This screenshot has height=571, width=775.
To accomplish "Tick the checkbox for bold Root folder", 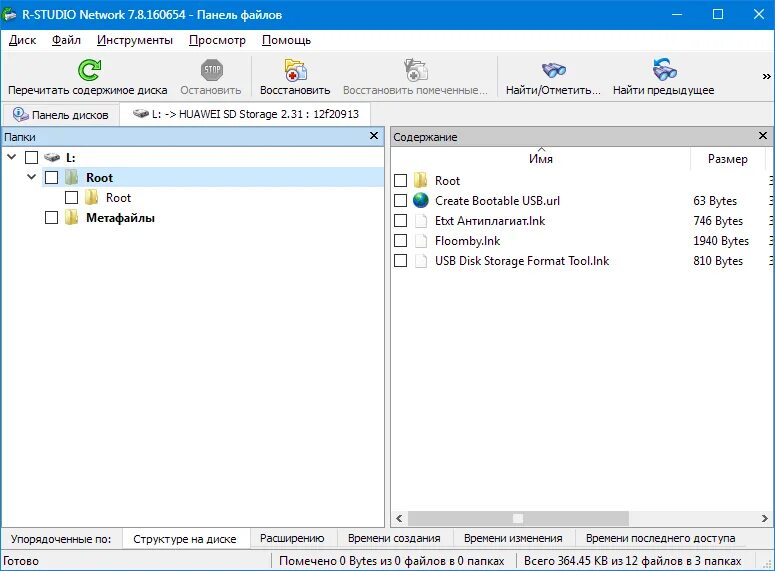I will (x=51, y=177).
